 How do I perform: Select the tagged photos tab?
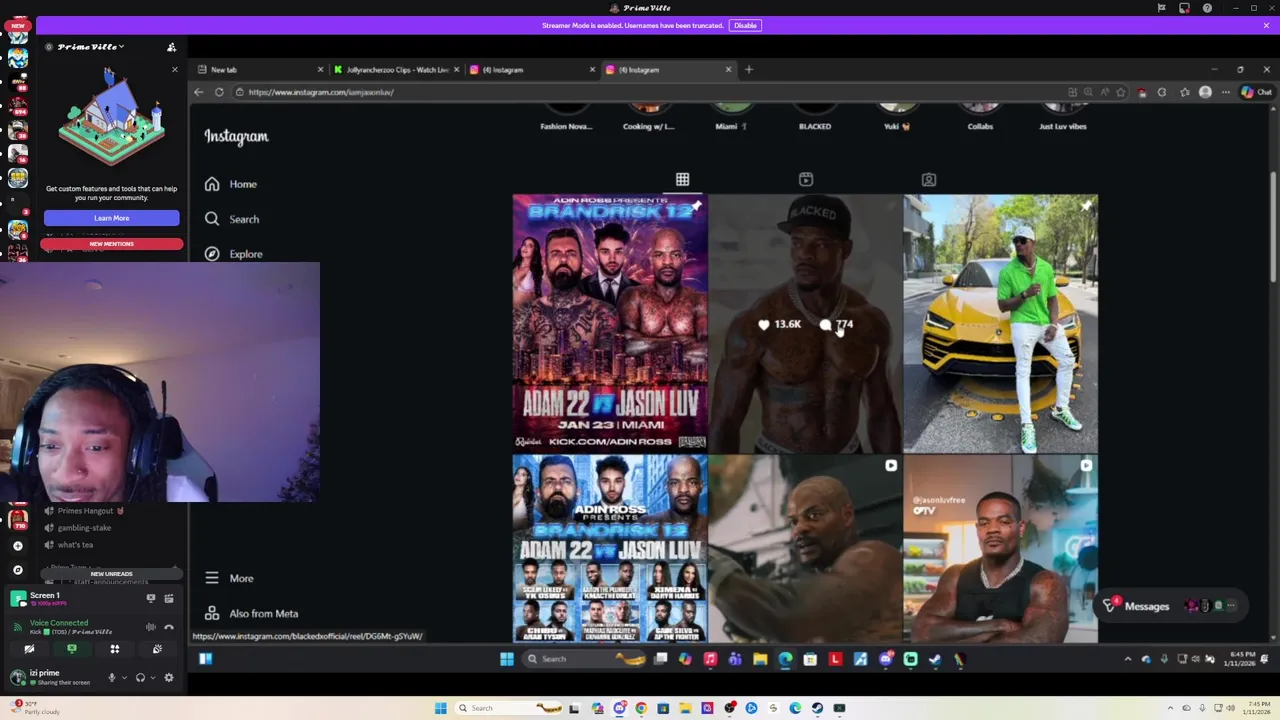tap(929, 179)
